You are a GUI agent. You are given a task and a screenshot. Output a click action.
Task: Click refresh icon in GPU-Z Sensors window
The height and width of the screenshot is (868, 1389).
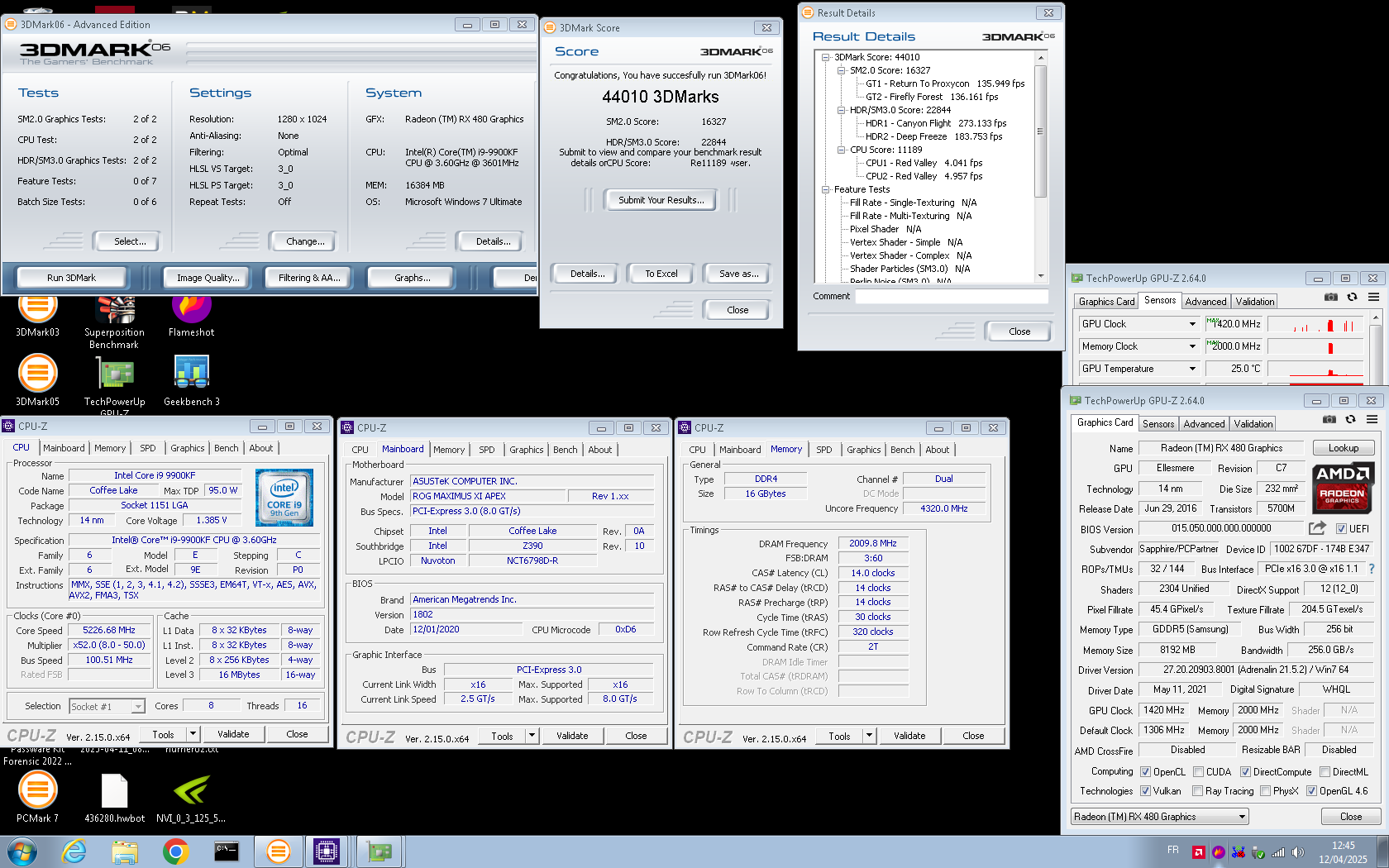tap(1352, 298)
